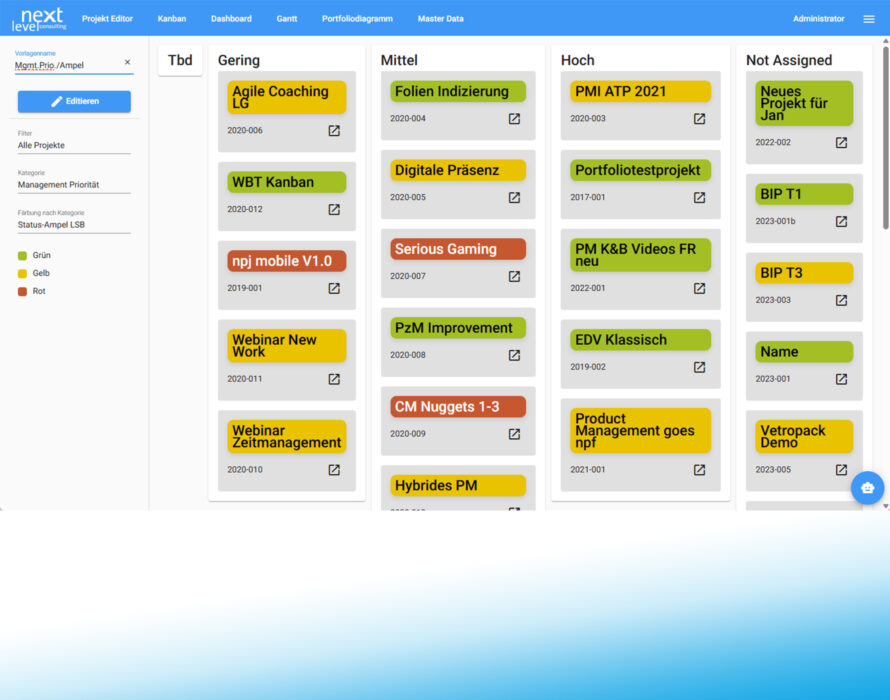Open PzM Improvement link icon
The image size is (890, 700).
(514, 355)
